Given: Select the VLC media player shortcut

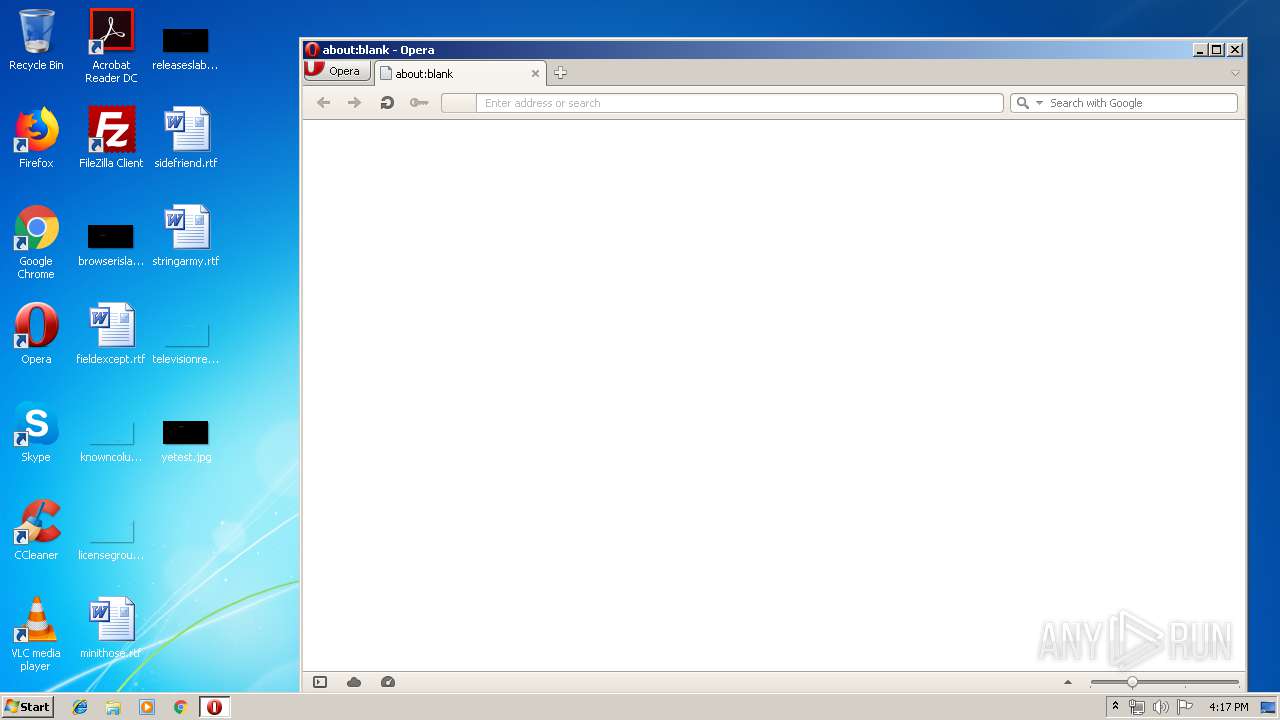Looking at the screenshot, I should 36,634.
